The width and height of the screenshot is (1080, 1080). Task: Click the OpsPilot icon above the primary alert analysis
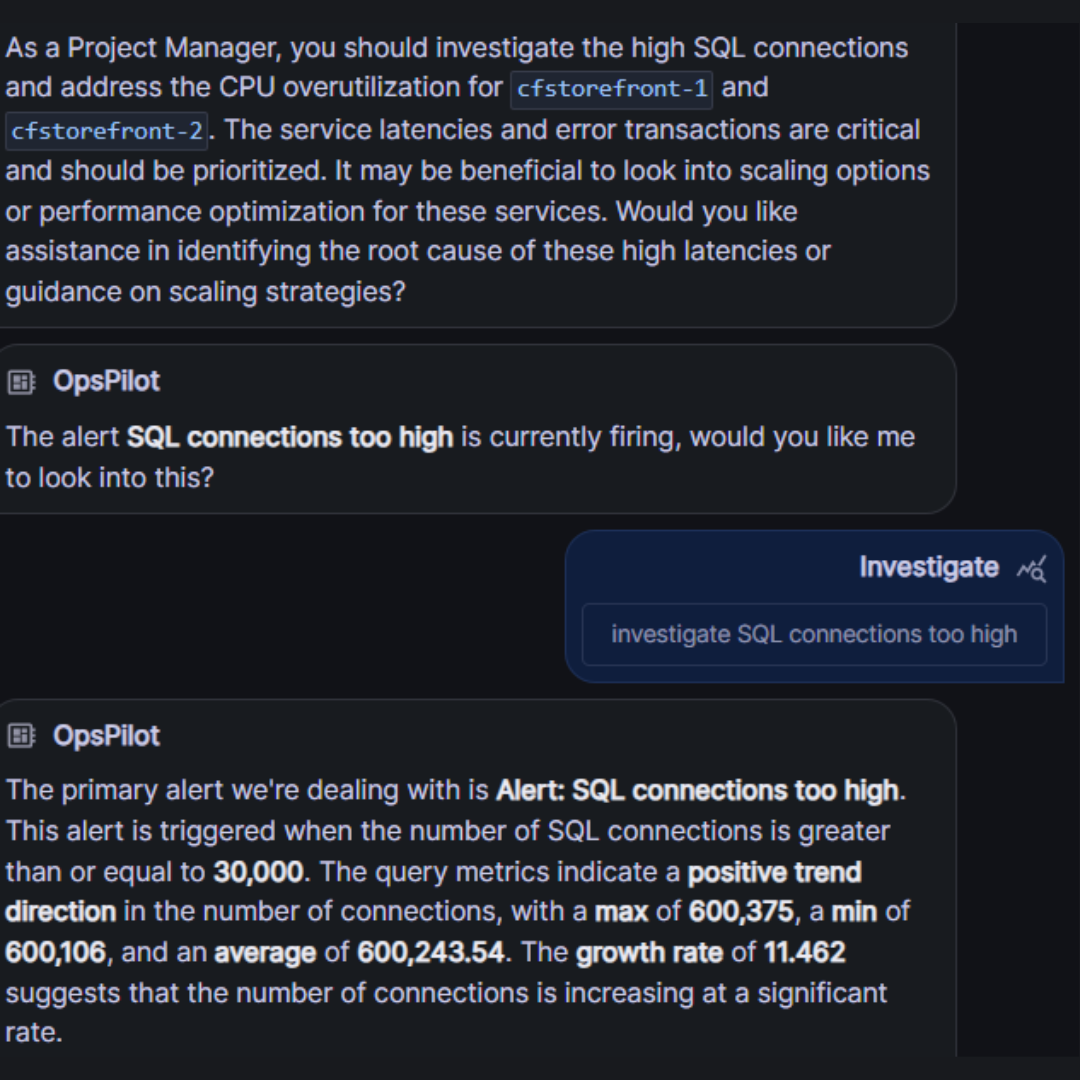[20, 737]
